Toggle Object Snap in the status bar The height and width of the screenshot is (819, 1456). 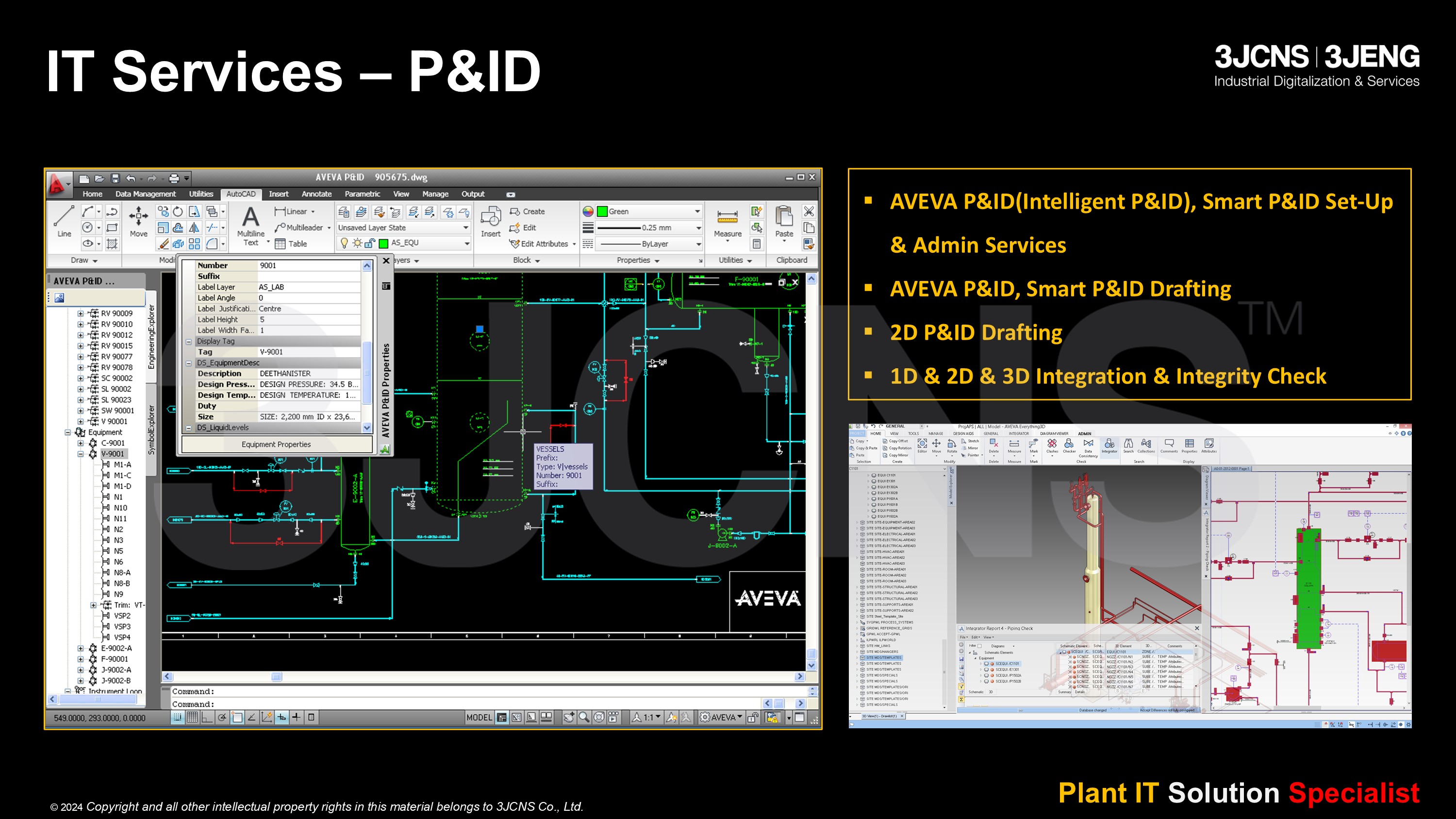click(x=237, y=717)
